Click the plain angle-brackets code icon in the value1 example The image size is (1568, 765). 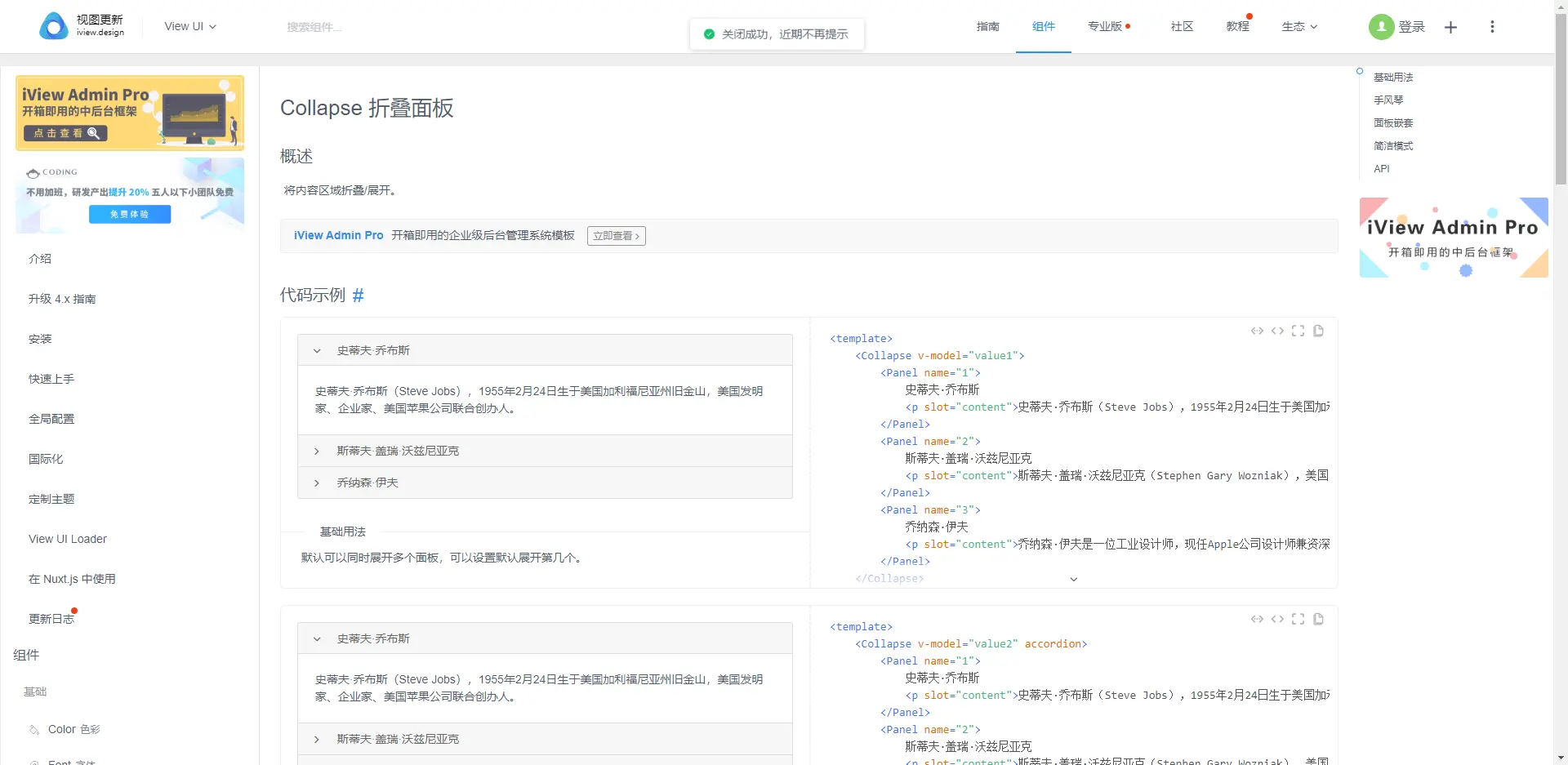[1277, 331]
